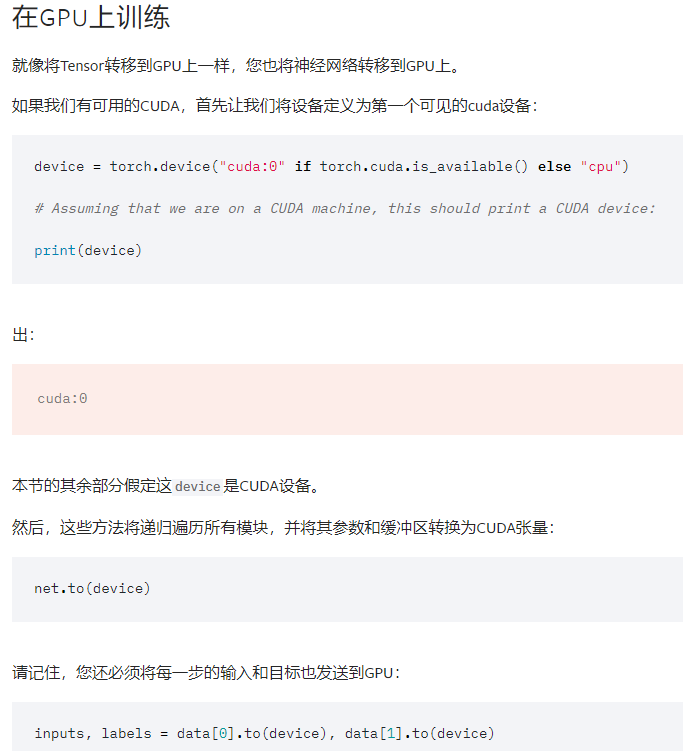Image resolution: width=683 pixels, height=751 pixels.
Task: Click the else keyword in the code
Action: click(x=554, y=167)
